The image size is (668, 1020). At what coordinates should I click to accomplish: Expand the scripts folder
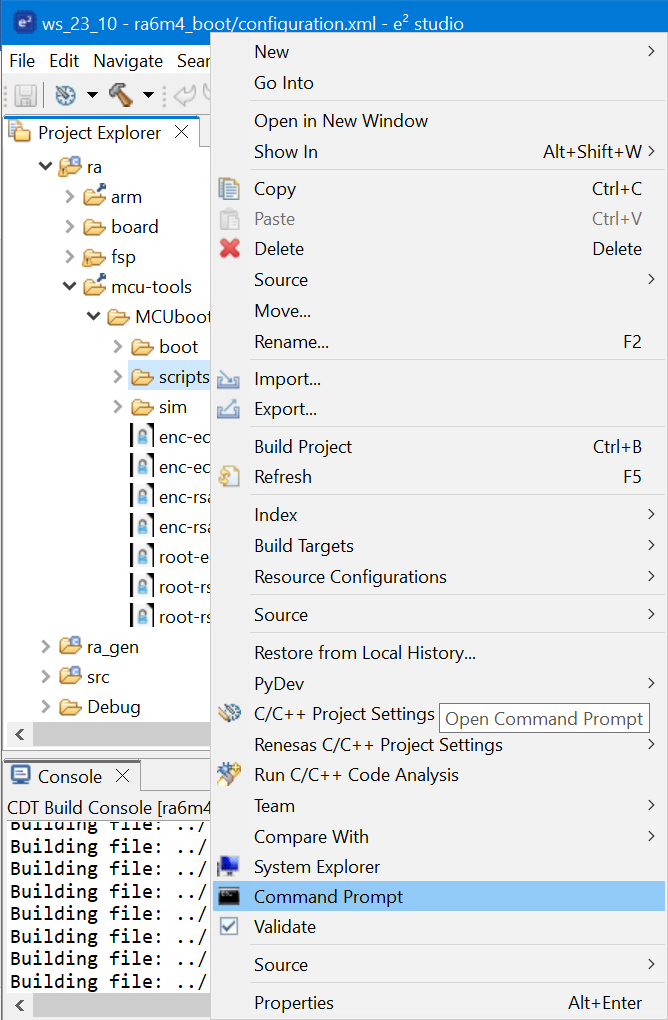pyautogui.click(x=118, y=376)
